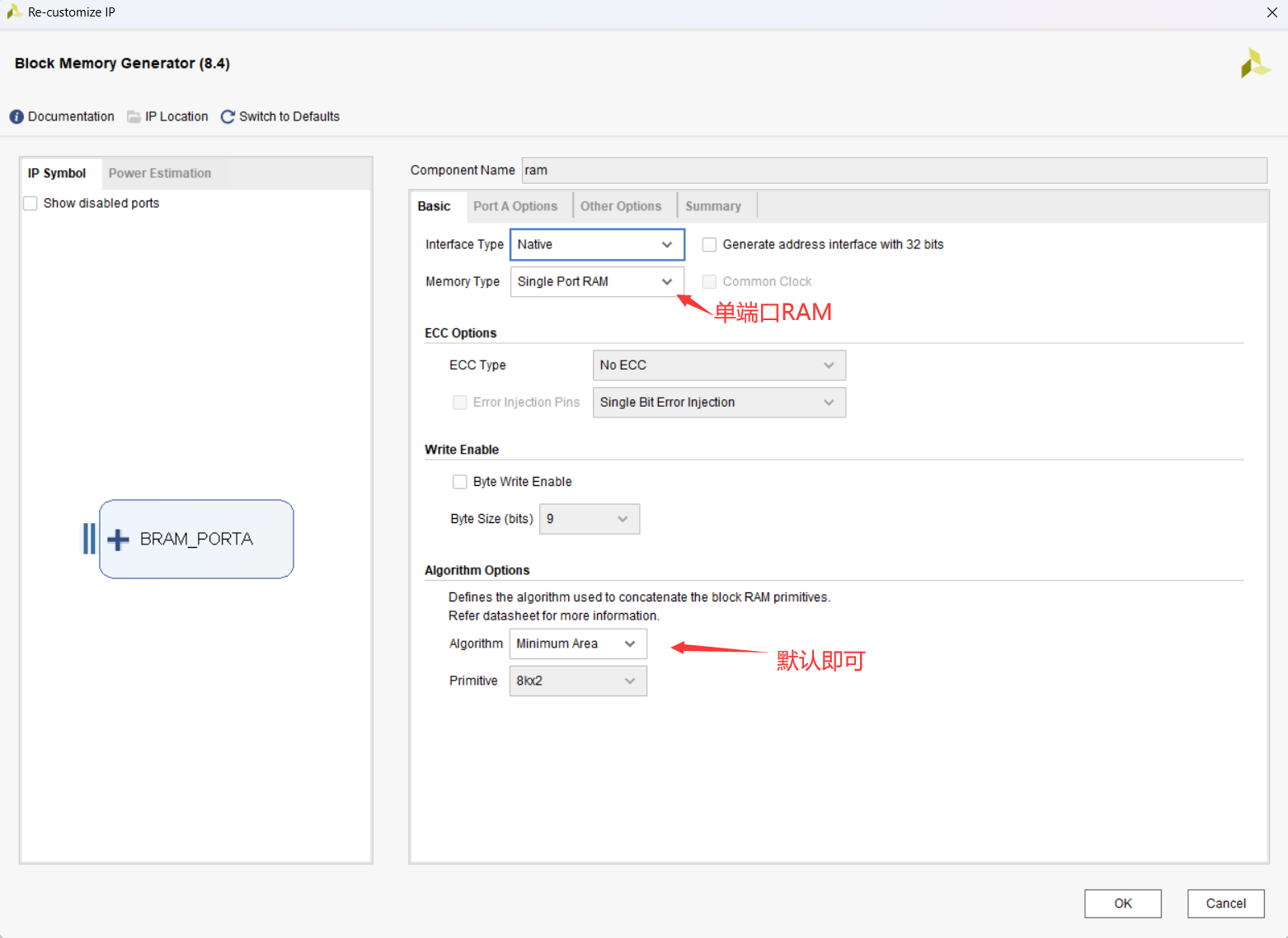Image resolution: width=1288 pixels, height=938 pixels.
Task: Open the Documentation info icon
Action: pos(16,117)
